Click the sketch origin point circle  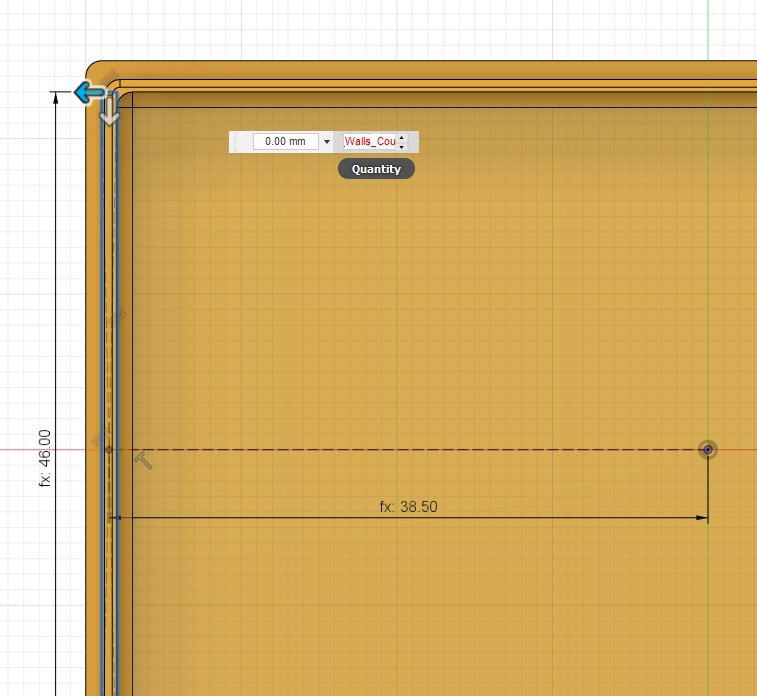pos(708,450)
